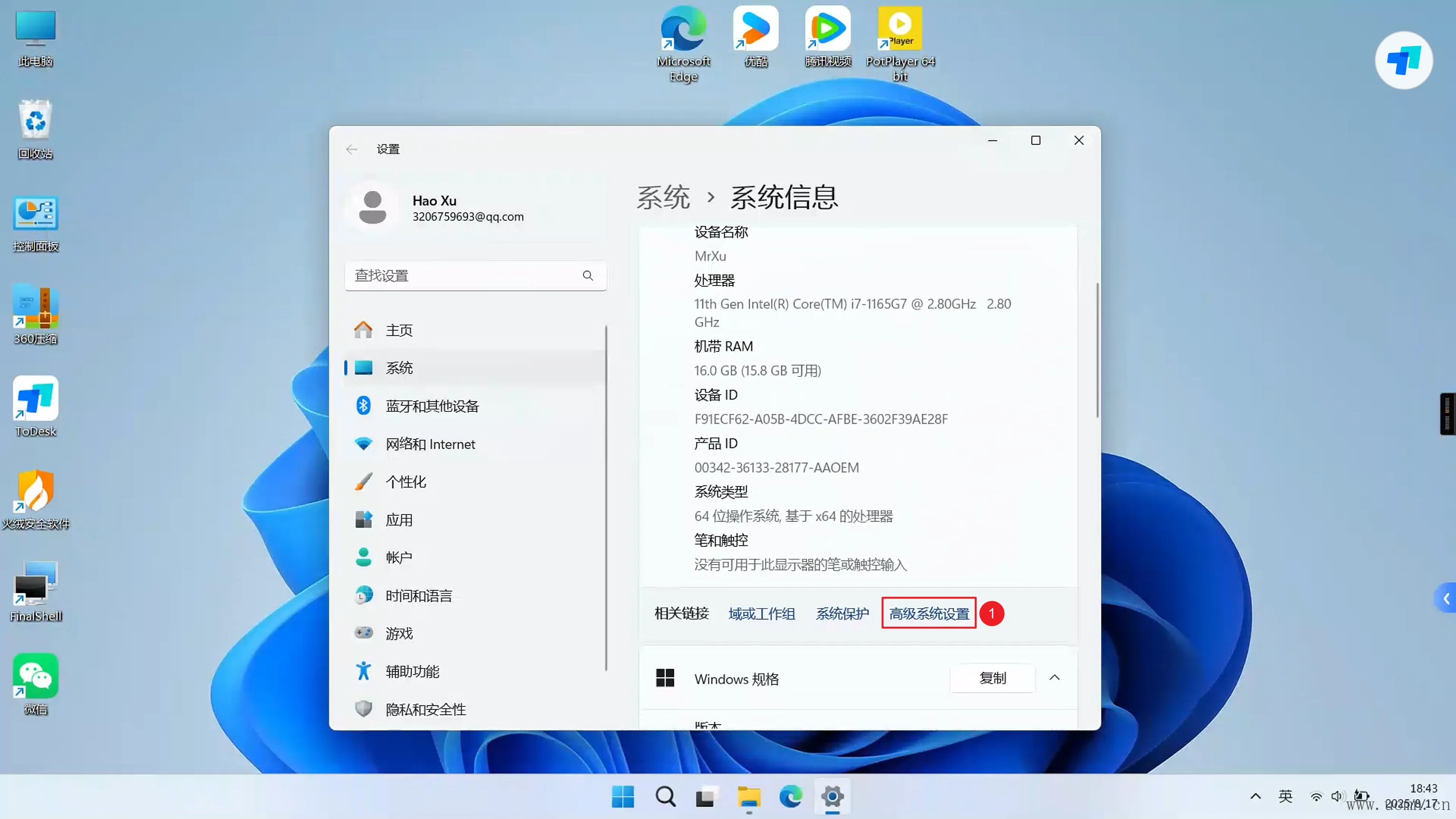Show hidden tray icons chevron
This screenshot has height=819, width=1456.
(1255, 796)
